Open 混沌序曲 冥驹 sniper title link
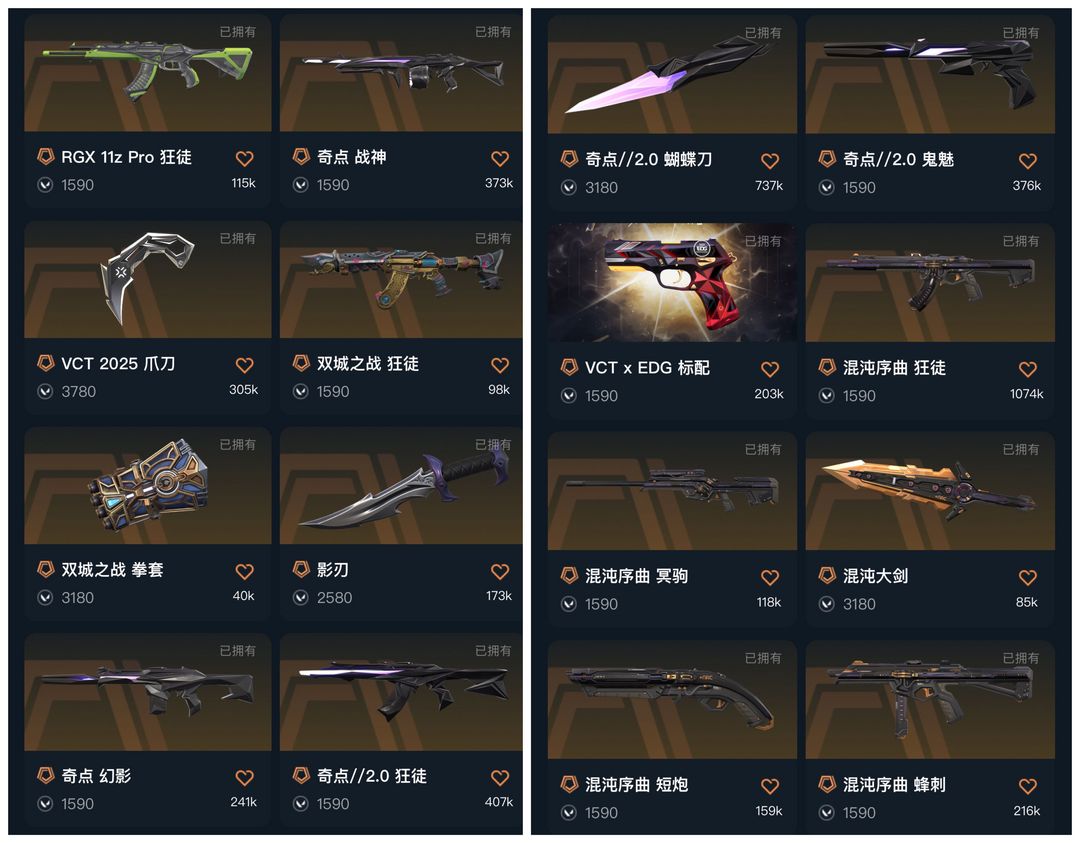Viewport: 1080px width, 843px height. click(x=636, y=576)
